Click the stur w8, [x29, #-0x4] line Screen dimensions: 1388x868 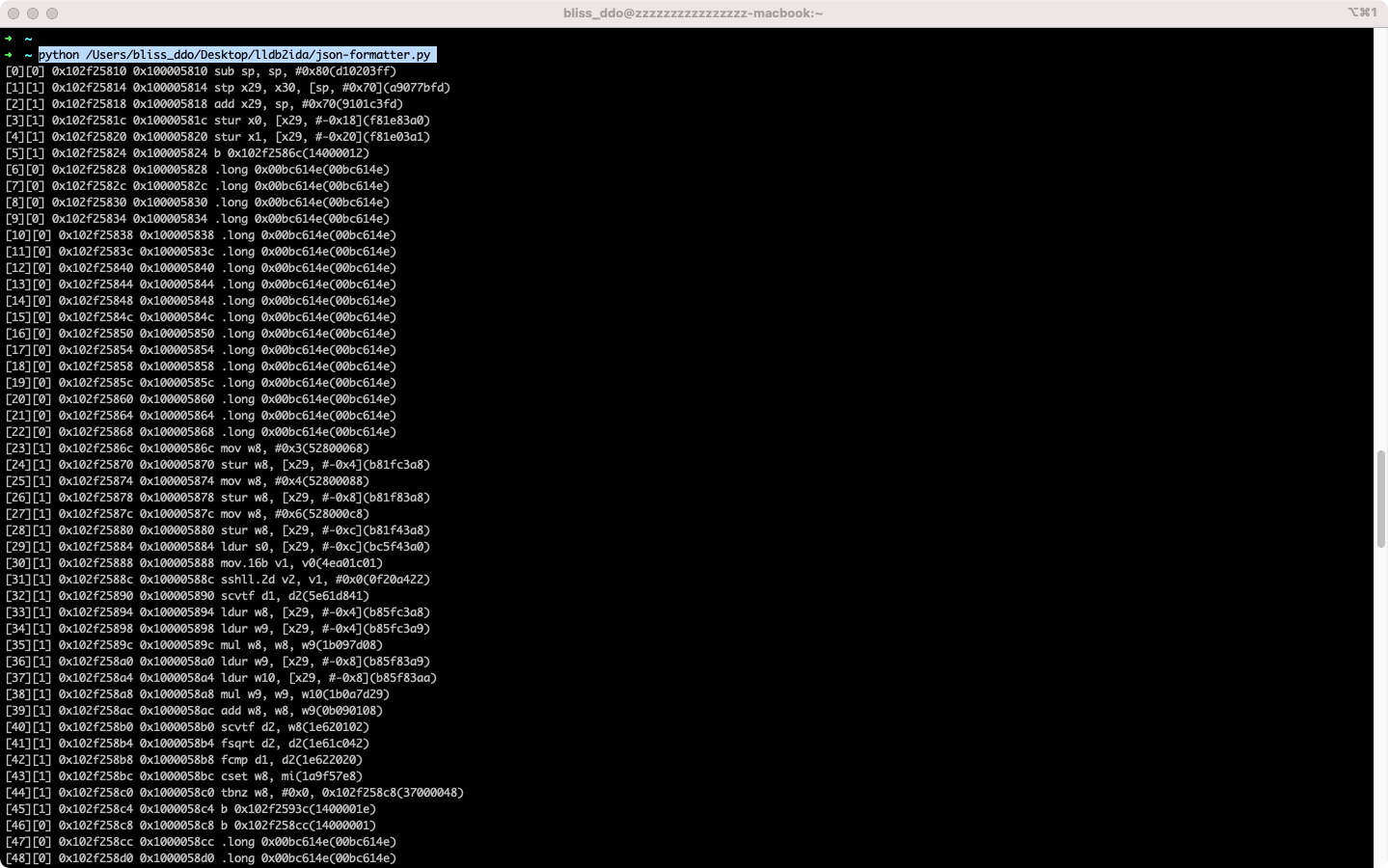(218, 465)
